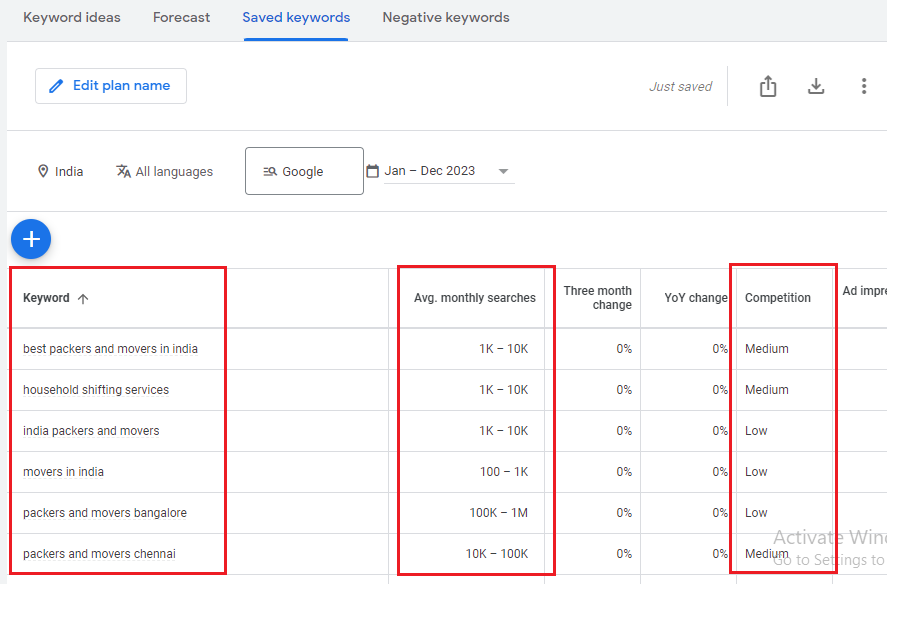Click the India location pin filter

coord(43,171)
